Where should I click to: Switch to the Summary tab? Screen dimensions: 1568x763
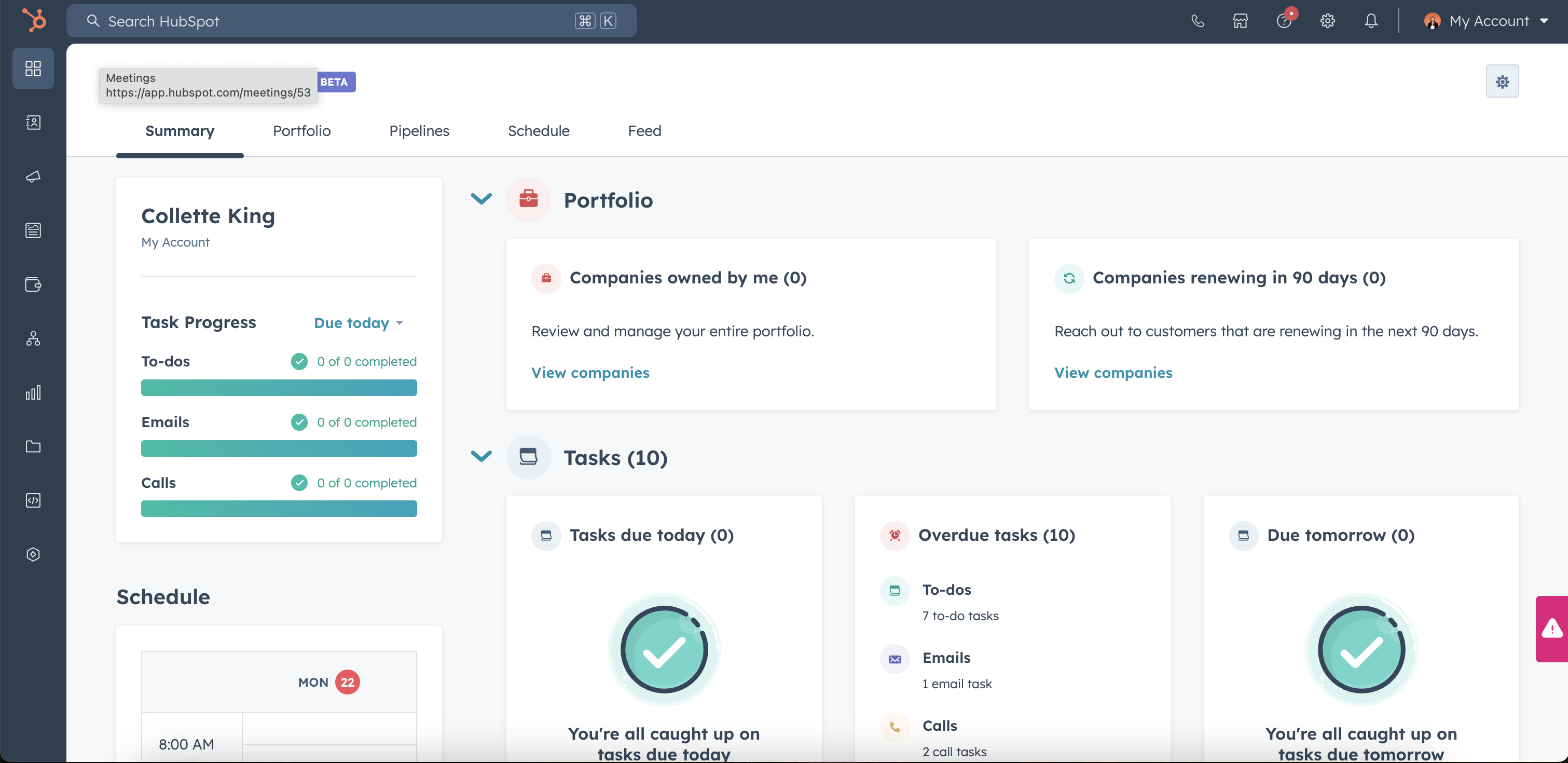point(180,131)
